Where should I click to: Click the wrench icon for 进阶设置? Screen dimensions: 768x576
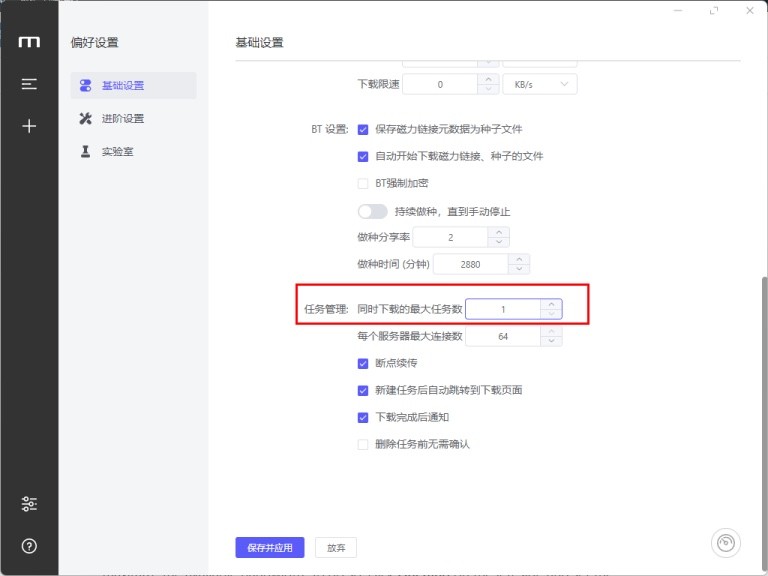click(x=85, y=119)
